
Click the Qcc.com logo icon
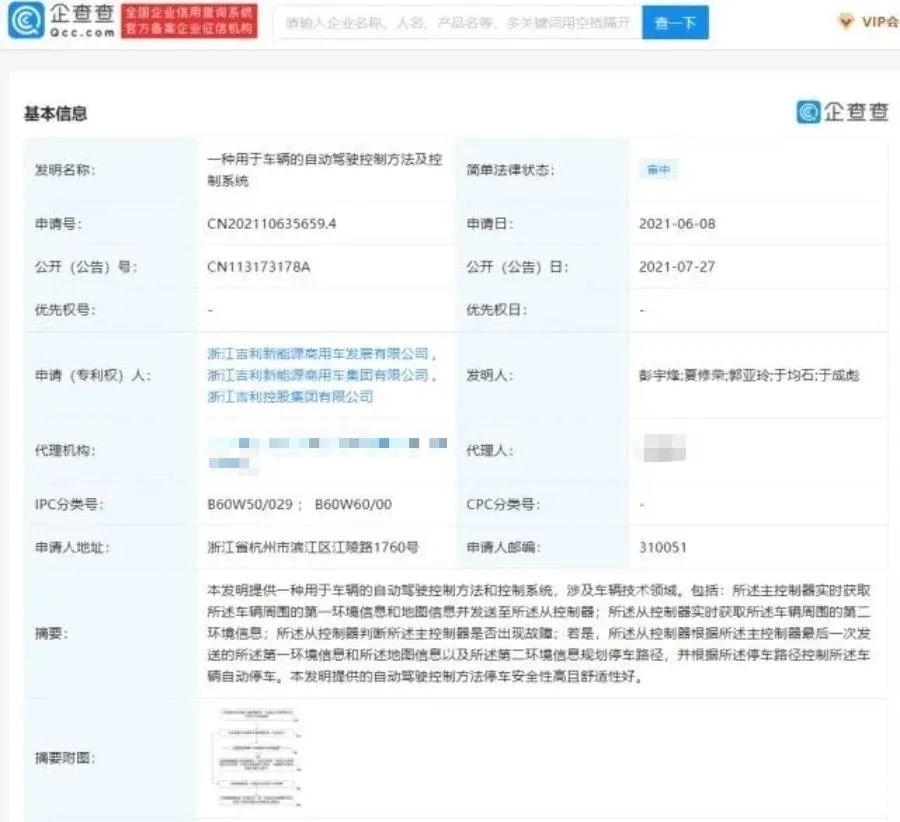coord(26,20)
